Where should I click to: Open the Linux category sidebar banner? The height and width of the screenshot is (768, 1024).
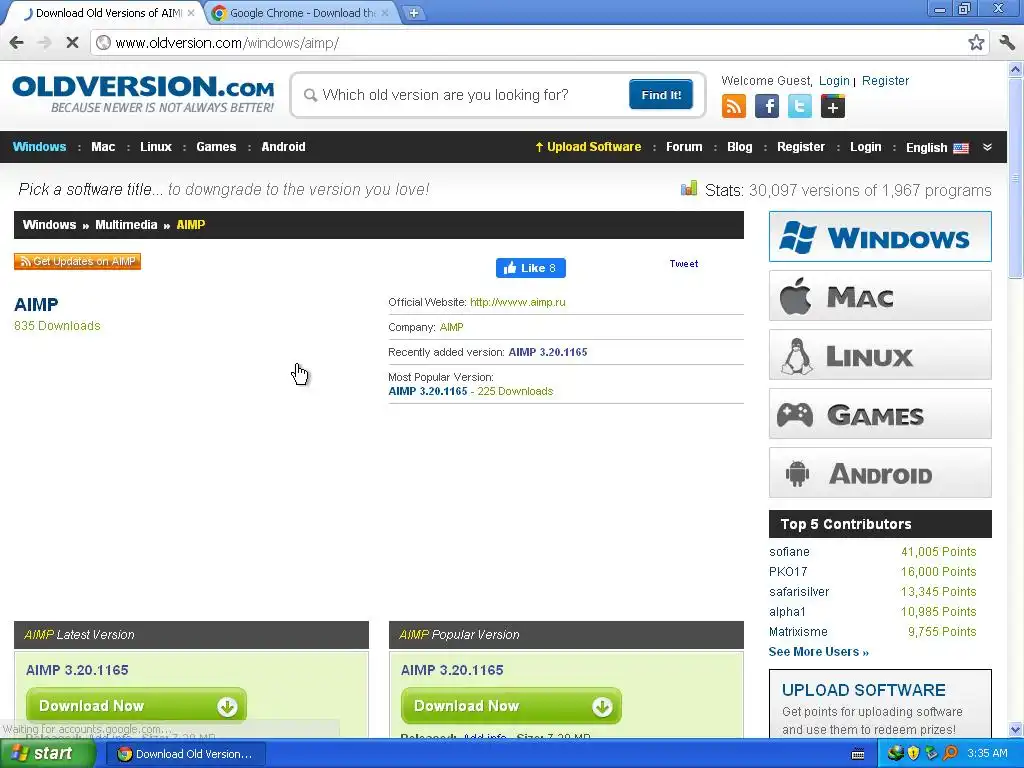click(880, 355)
